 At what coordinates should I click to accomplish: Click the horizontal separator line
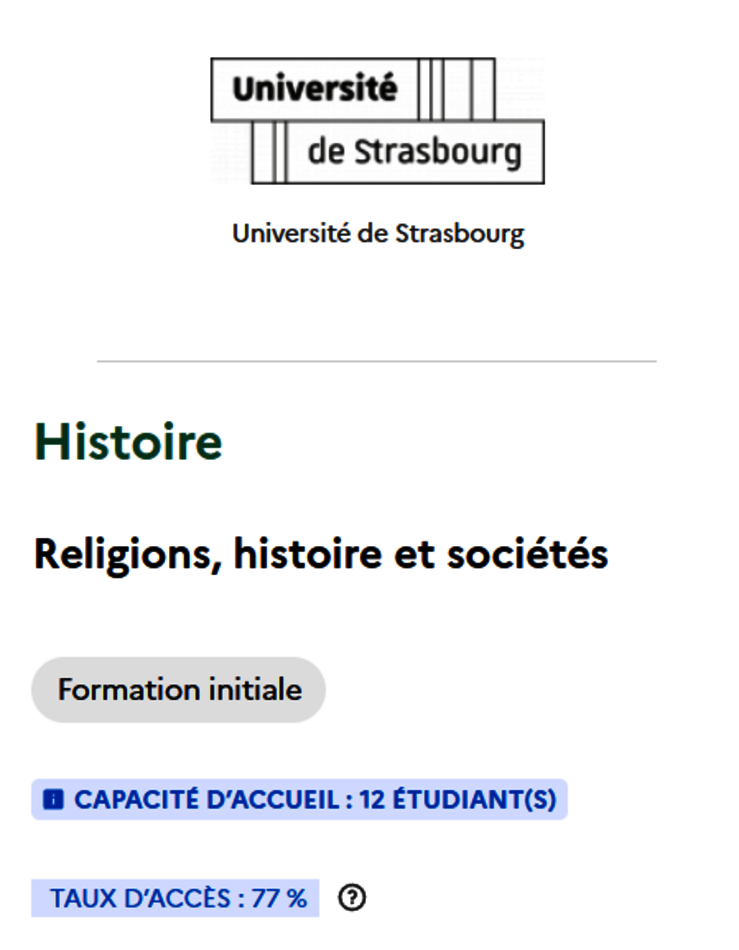[x=377, y=361]
